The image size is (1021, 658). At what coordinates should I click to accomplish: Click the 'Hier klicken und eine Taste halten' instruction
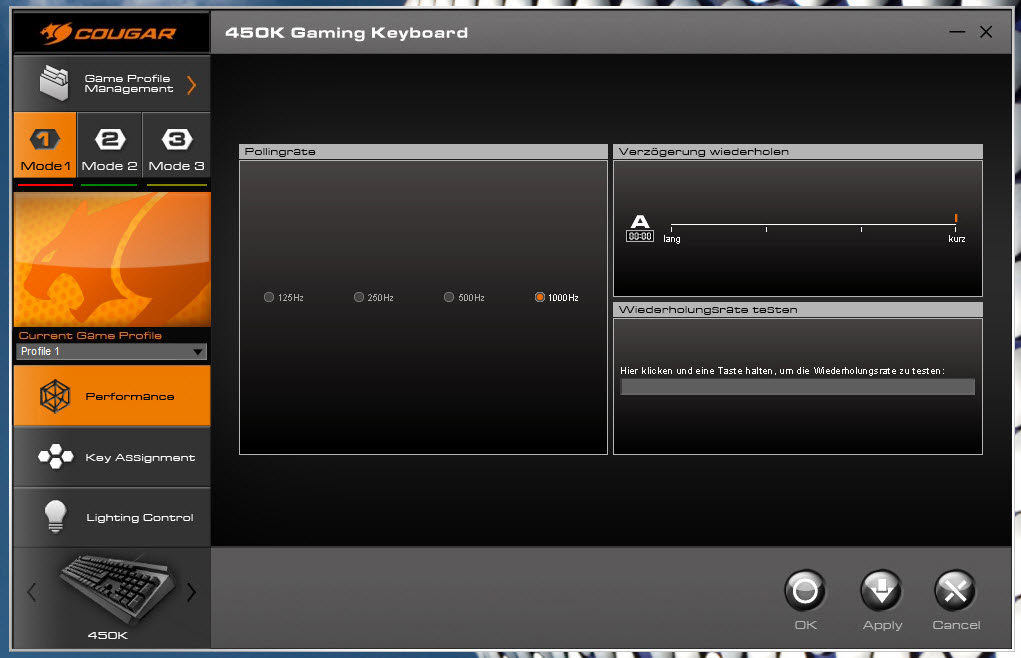782,371
